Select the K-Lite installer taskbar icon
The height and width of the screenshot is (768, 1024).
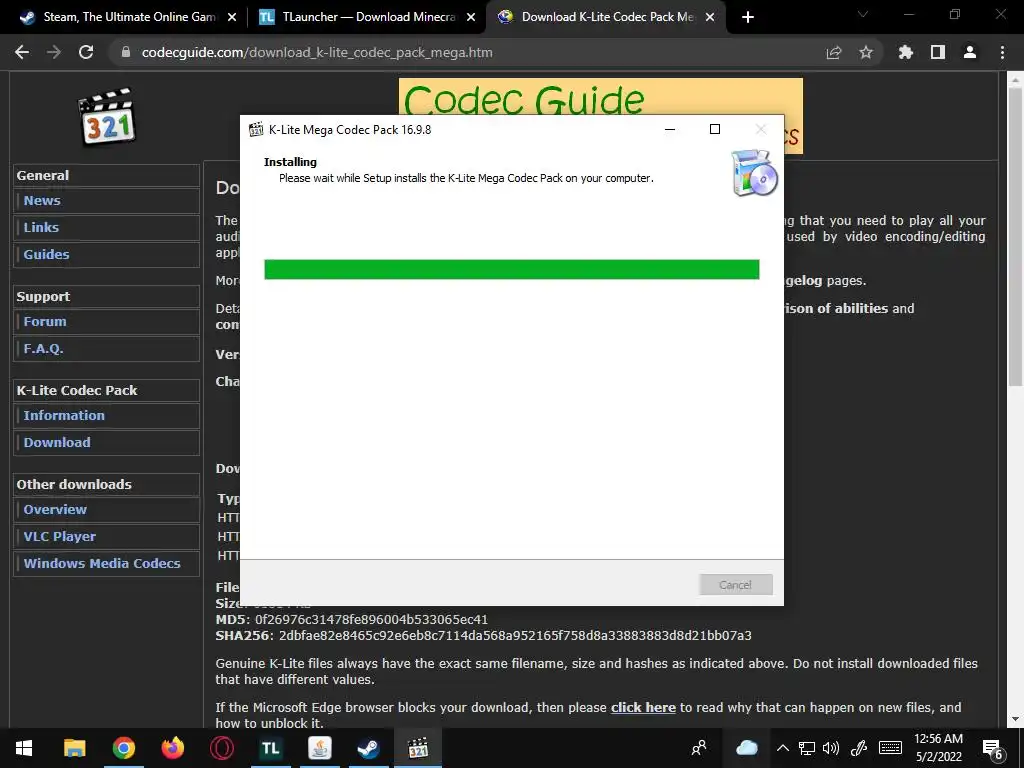click(x=417, y=748)
